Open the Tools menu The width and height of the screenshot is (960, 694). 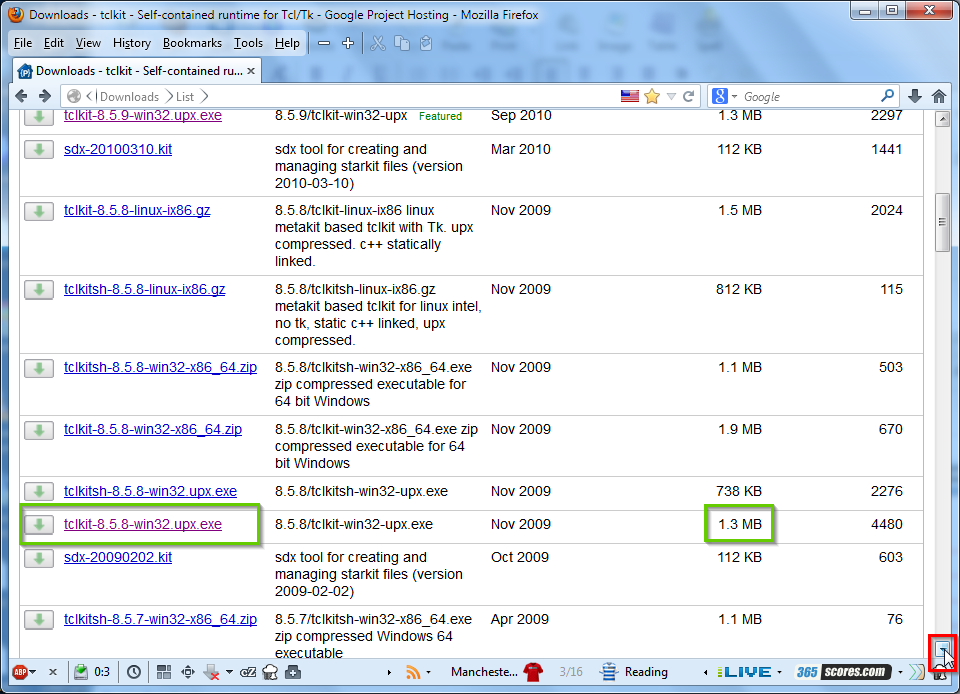[248, 43]
